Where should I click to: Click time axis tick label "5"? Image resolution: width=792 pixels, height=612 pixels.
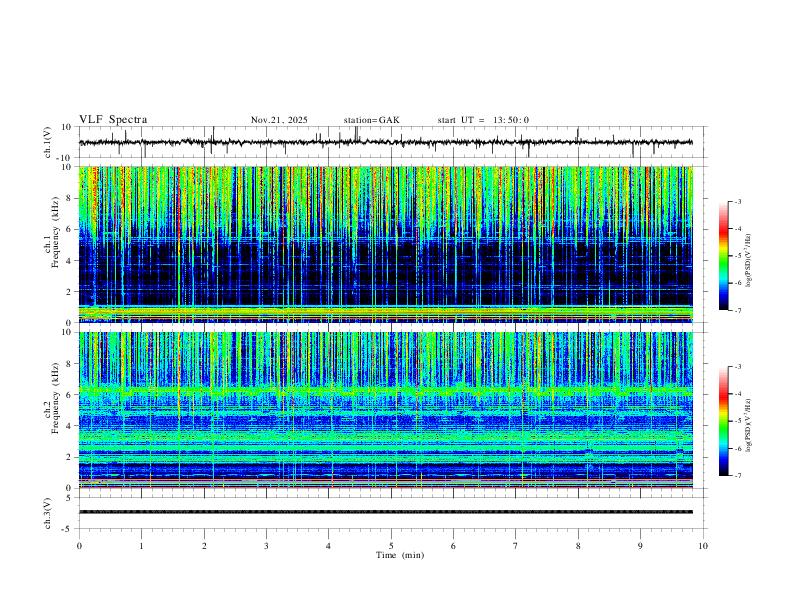coord(391,546)
